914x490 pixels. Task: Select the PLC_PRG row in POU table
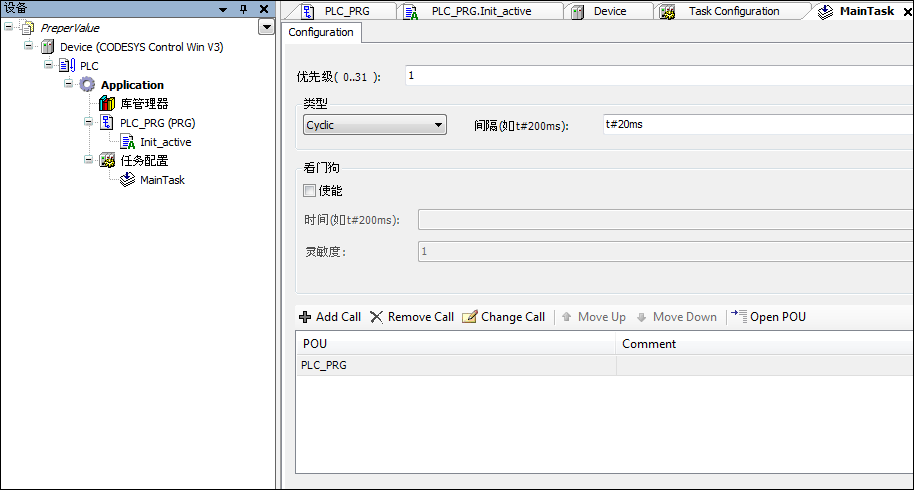(x=455, y=366)
